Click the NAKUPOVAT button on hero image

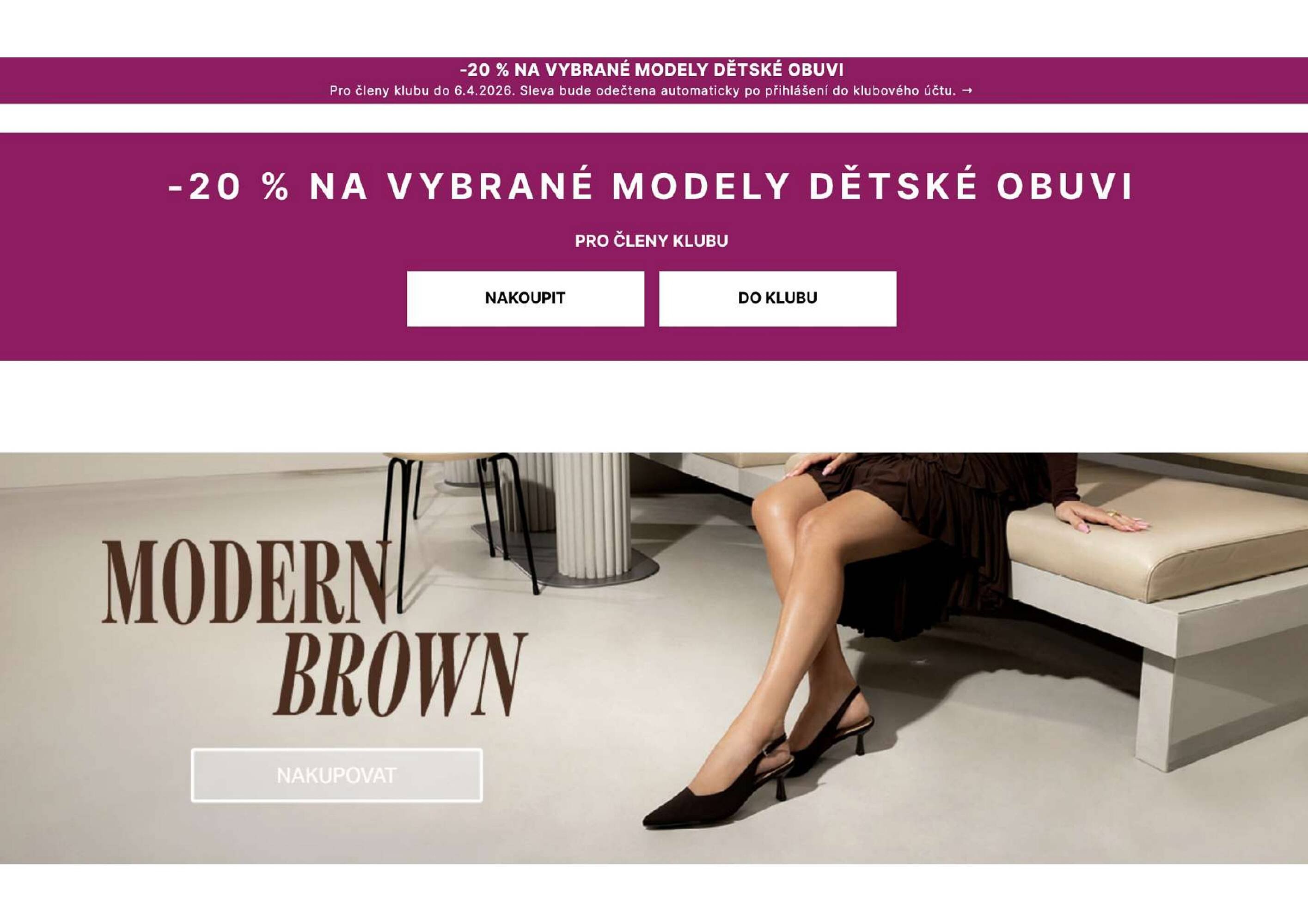[x=336, y=775]
